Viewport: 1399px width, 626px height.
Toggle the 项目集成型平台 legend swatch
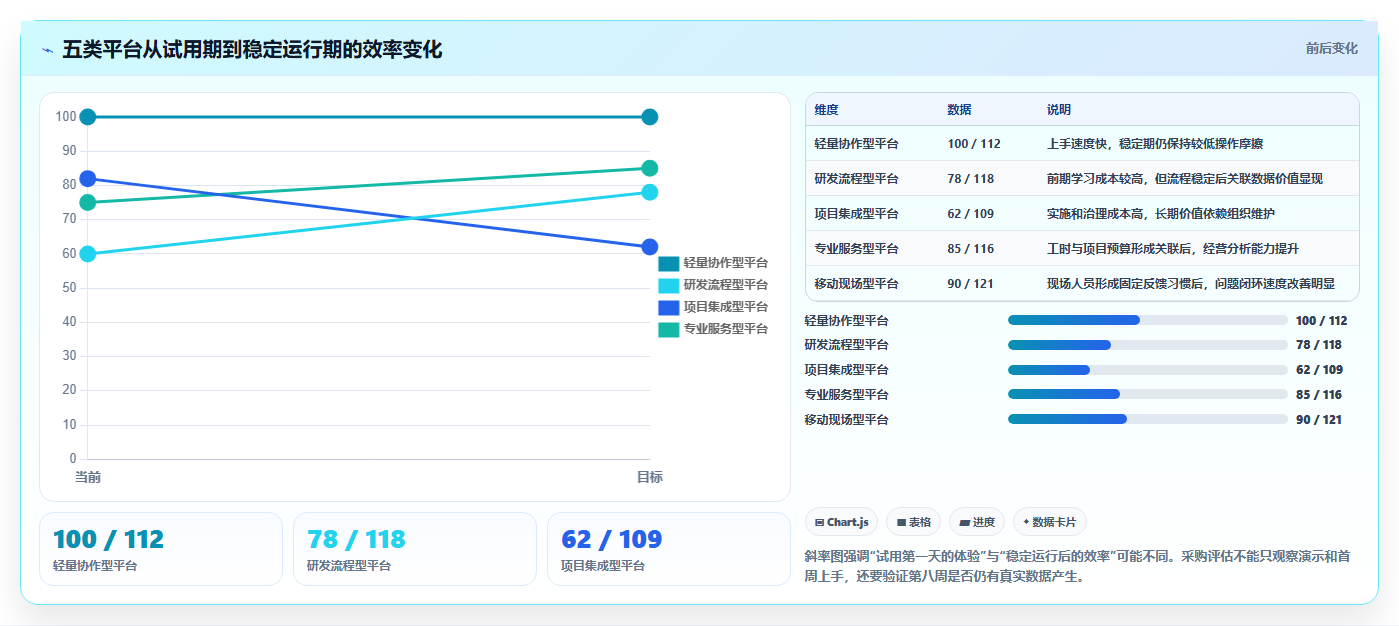coord(668,307)
